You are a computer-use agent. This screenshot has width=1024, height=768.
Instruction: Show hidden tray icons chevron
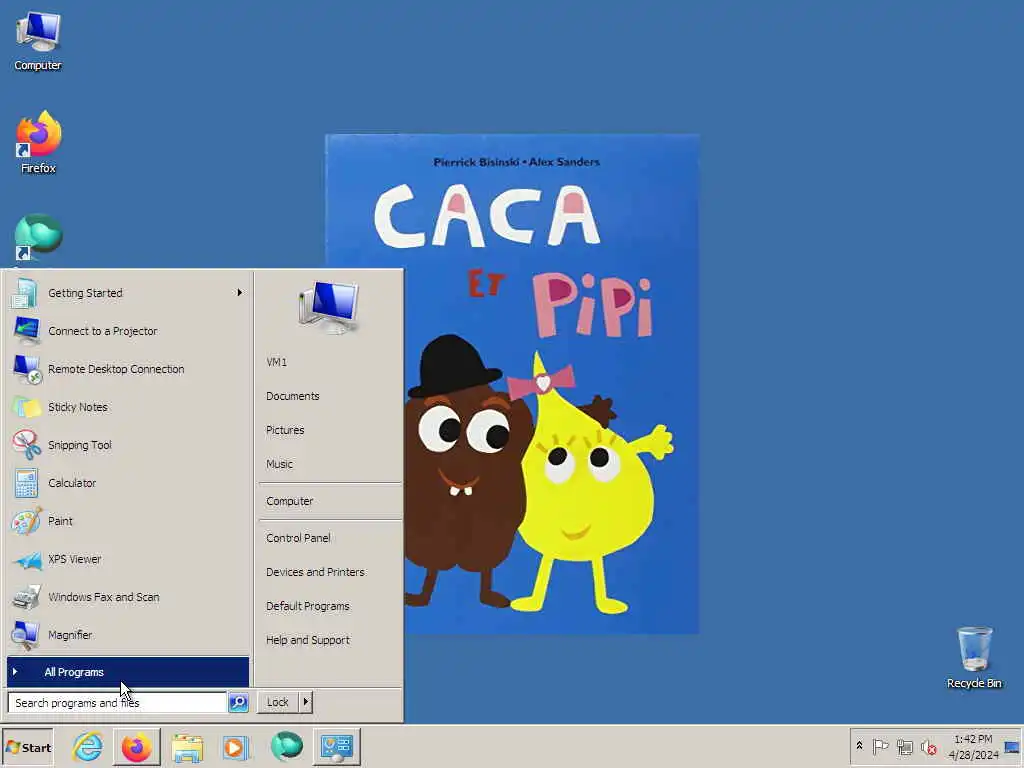[x=859, y=746]
